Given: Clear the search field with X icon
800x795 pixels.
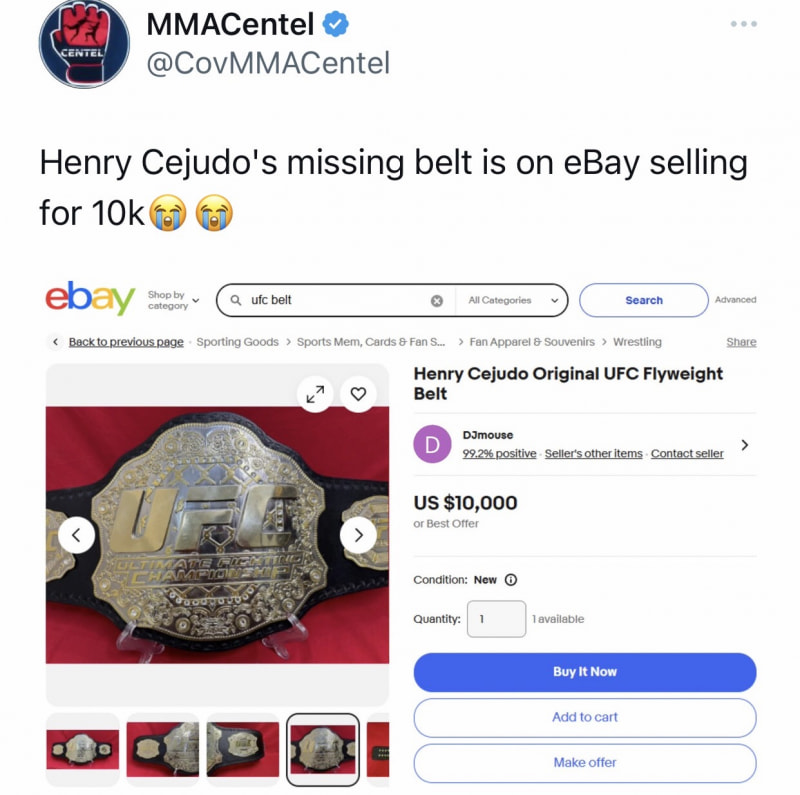Looking at the screenshot, I should [x=437, y=300].
